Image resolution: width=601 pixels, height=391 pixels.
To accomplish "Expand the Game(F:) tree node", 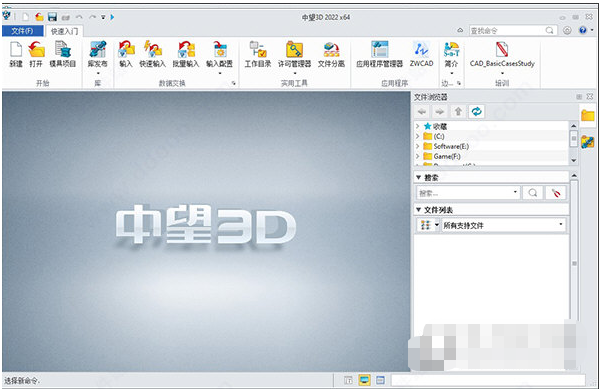I will coord(418,156).
